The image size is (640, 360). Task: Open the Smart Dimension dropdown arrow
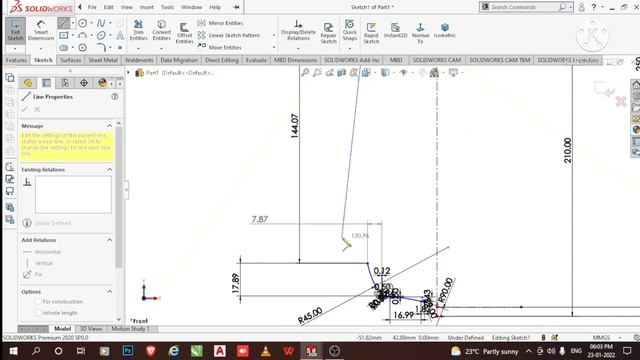click(41, 49)
